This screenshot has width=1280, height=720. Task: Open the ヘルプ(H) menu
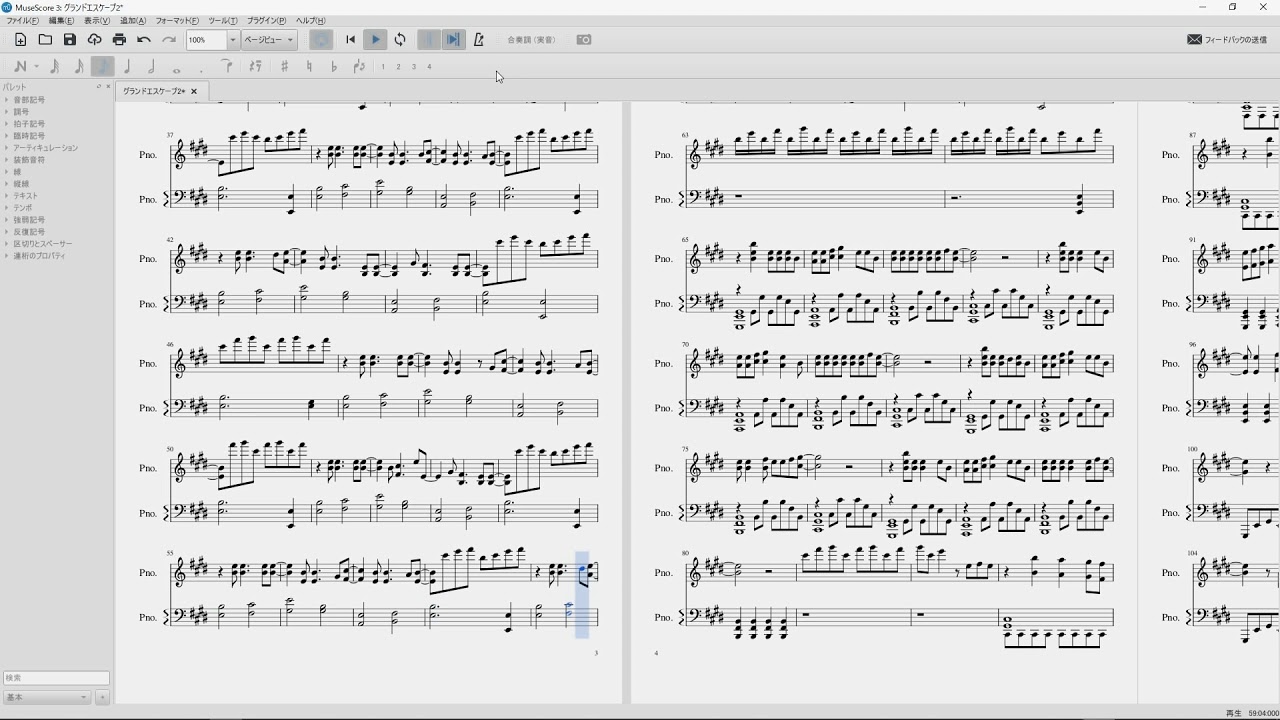[x=310, y=21]
